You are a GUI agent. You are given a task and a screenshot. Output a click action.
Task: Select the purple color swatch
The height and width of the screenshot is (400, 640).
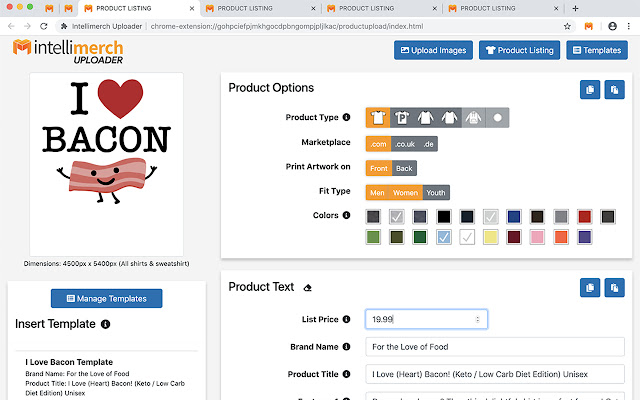[584, 237]
